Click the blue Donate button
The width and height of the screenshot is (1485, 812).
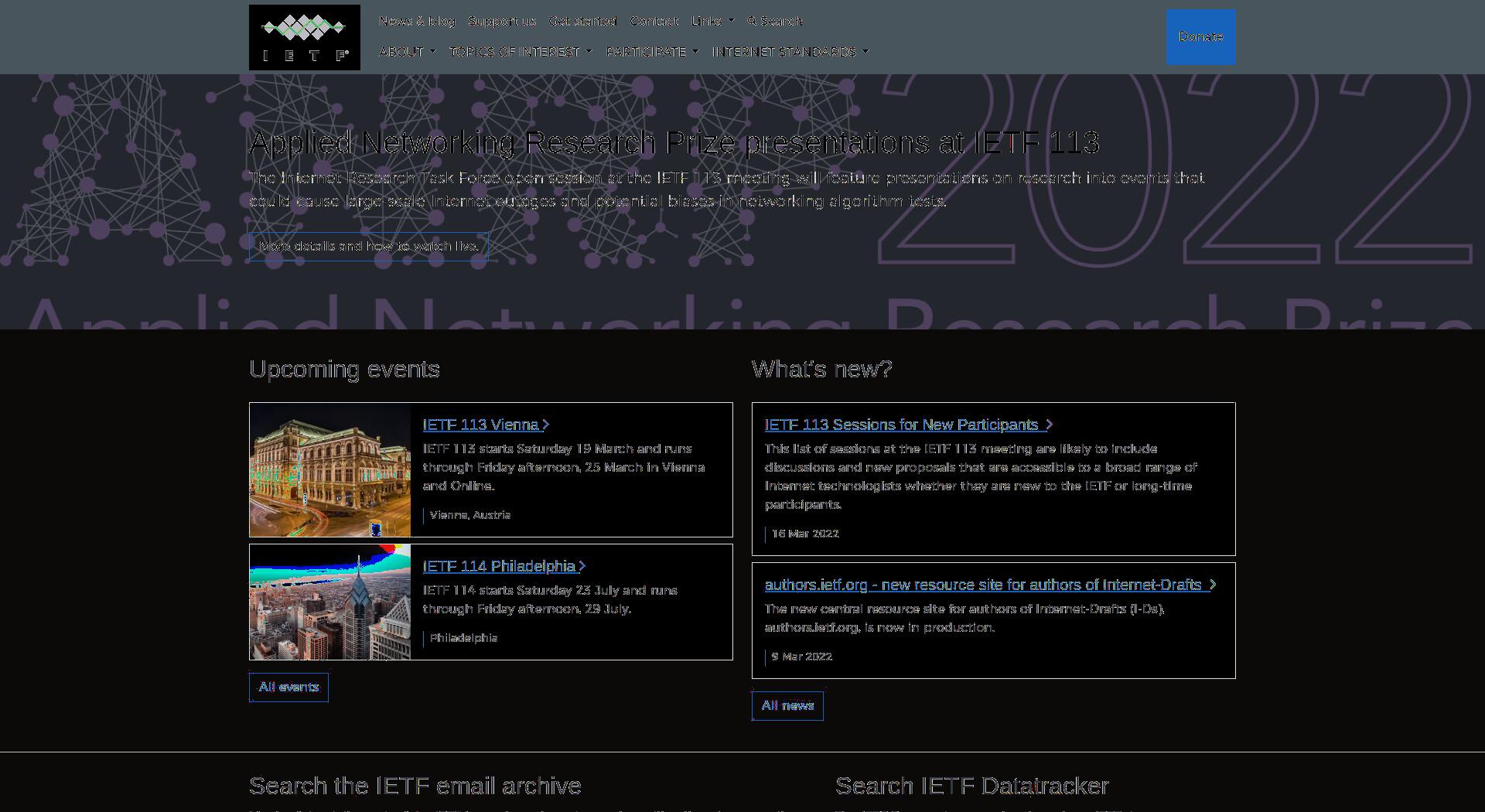click(x=1201, y=37)
